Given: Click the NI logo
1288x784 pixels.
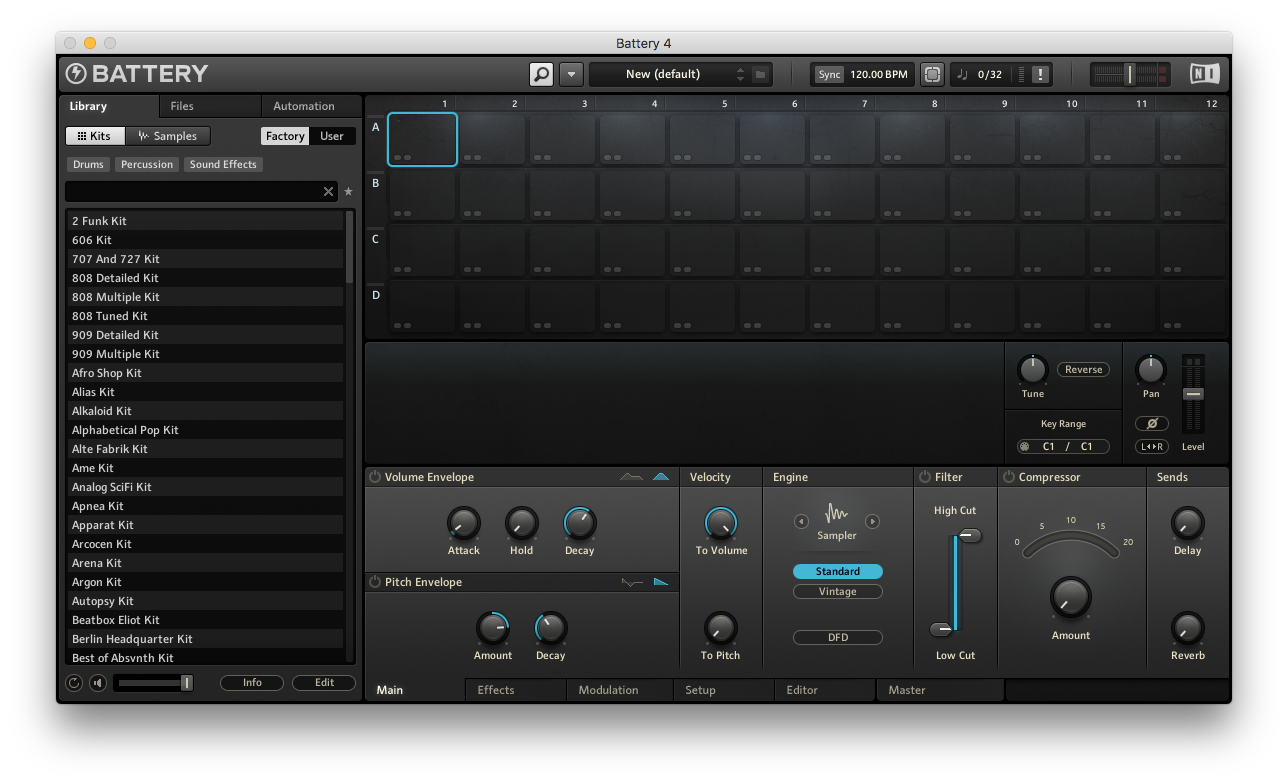Looking at the screenshot, I should [x=1204, y=74].
